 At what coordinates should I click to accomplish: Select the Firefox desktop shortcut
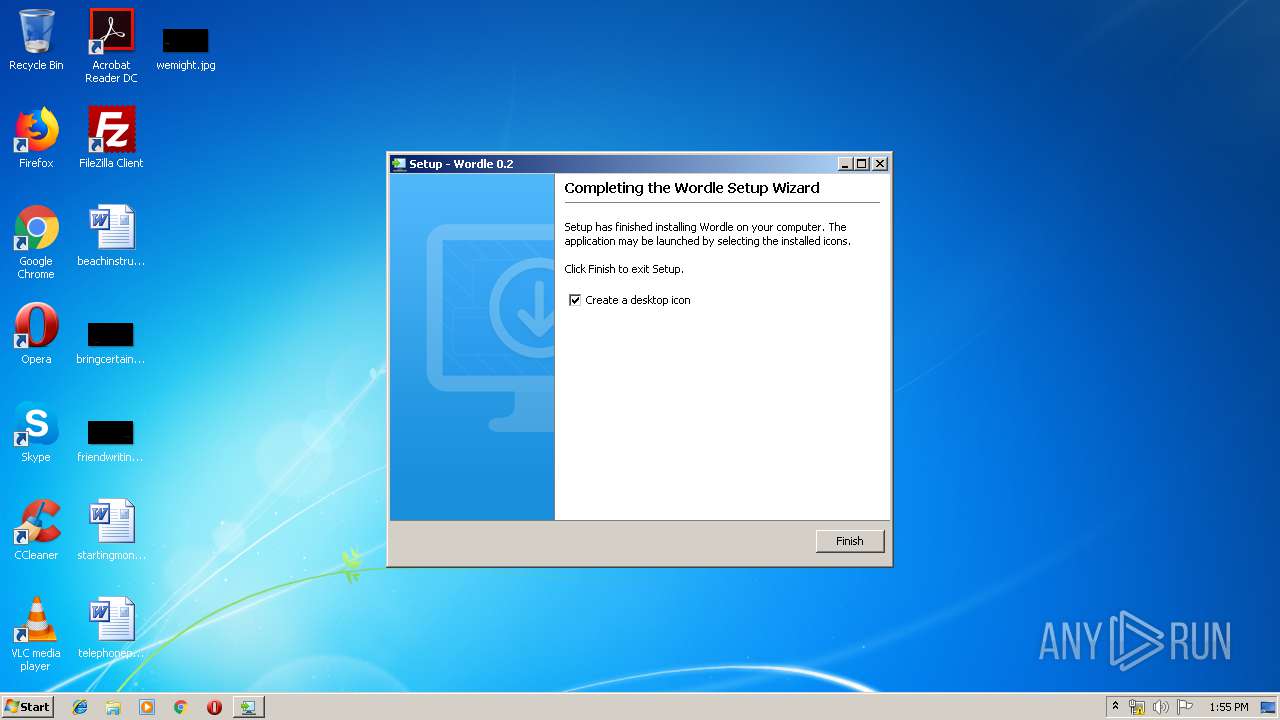pyautogui.click(x=36, y=138)
